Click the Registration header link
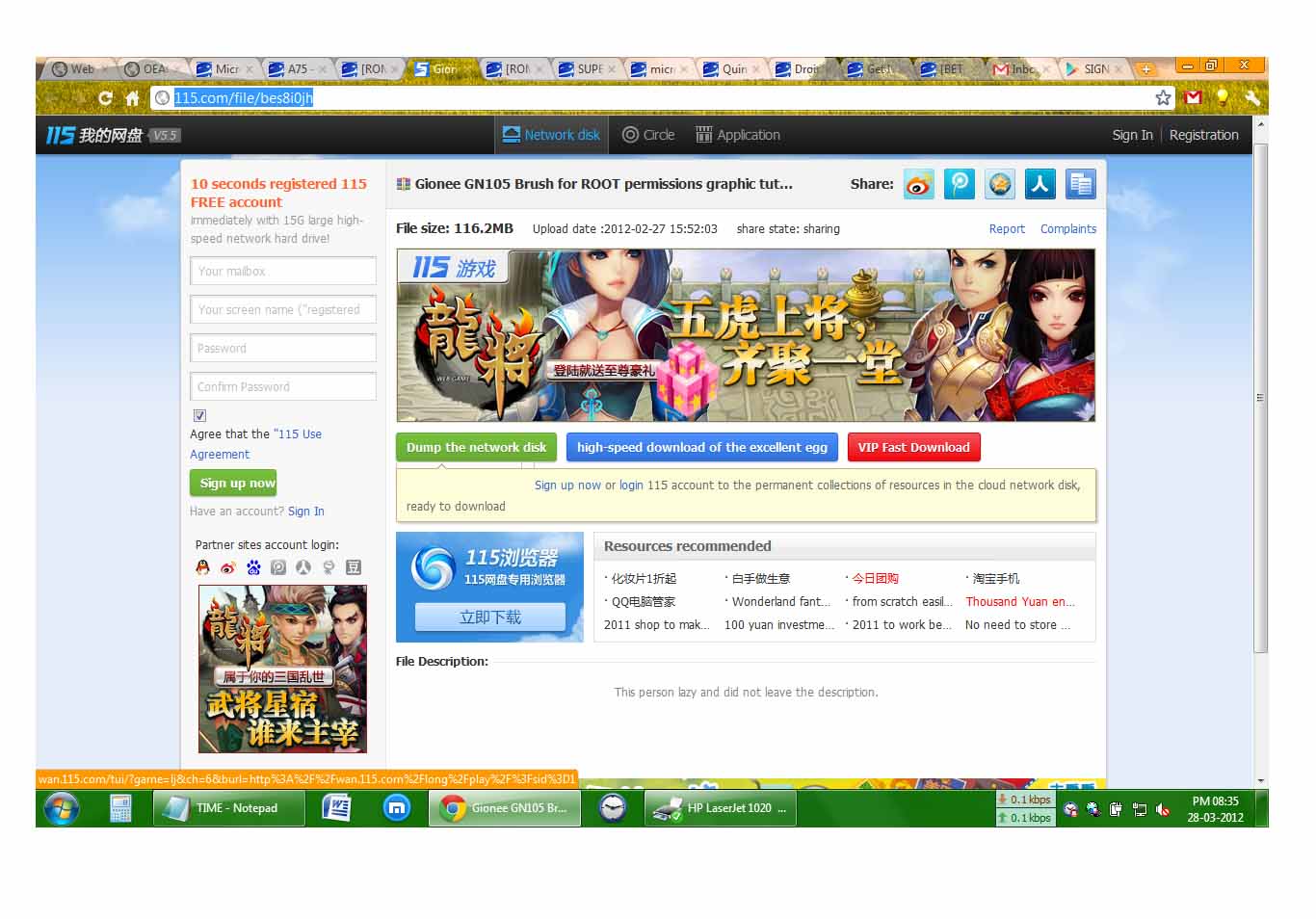 click(1203, 135)
